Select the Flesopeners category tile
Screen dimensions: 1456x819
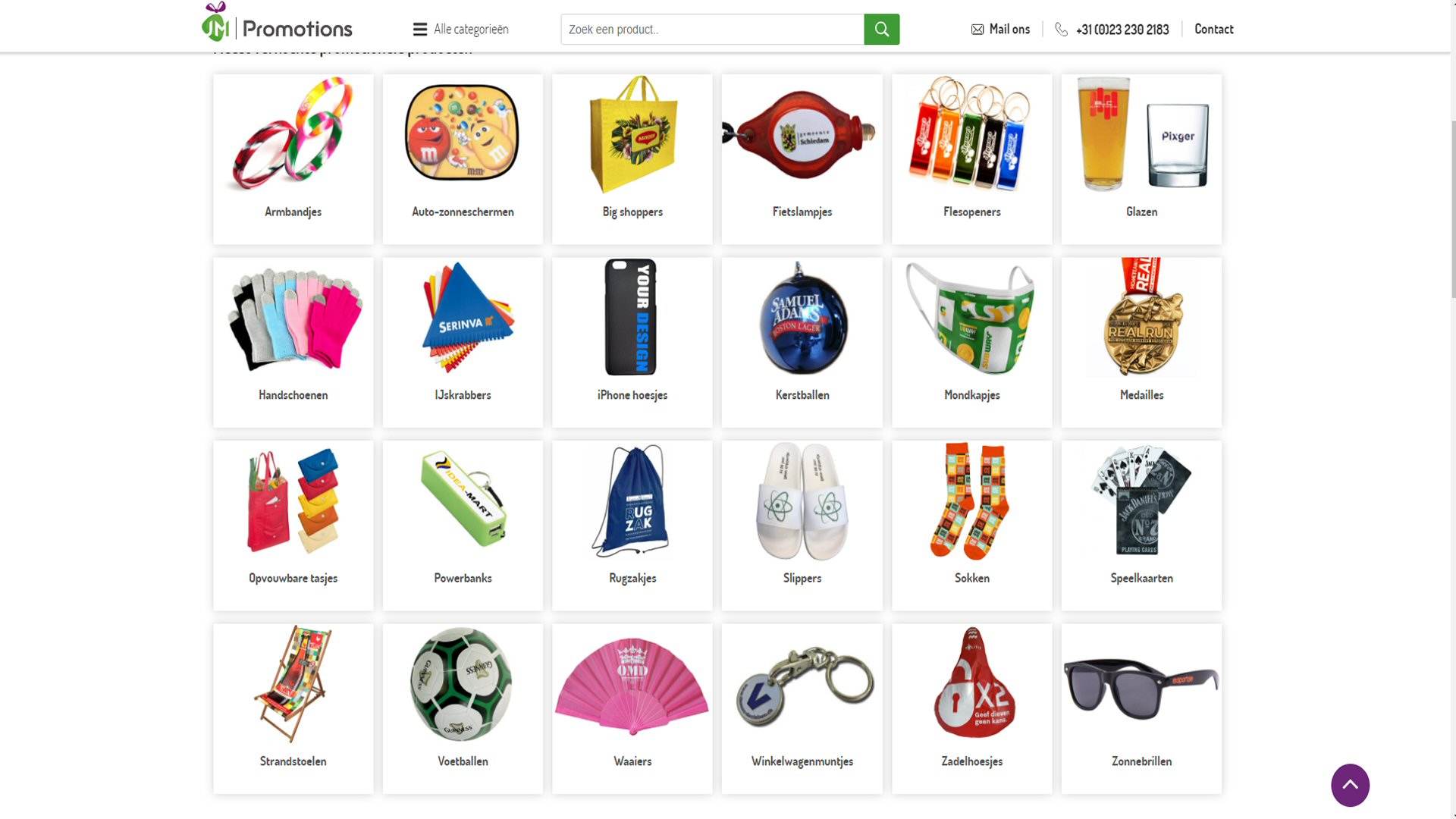click(x=971, y=159)
